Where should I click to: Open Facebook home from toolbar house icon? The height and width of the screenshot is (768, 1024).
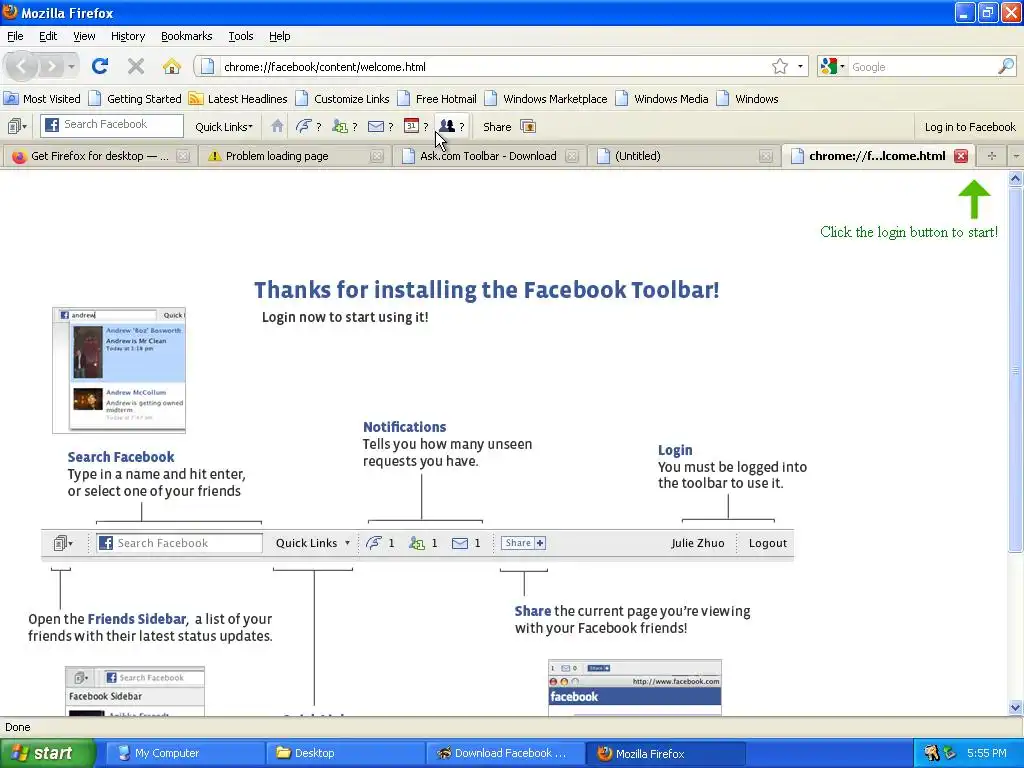pyautogui.click(x=277, y=126)
